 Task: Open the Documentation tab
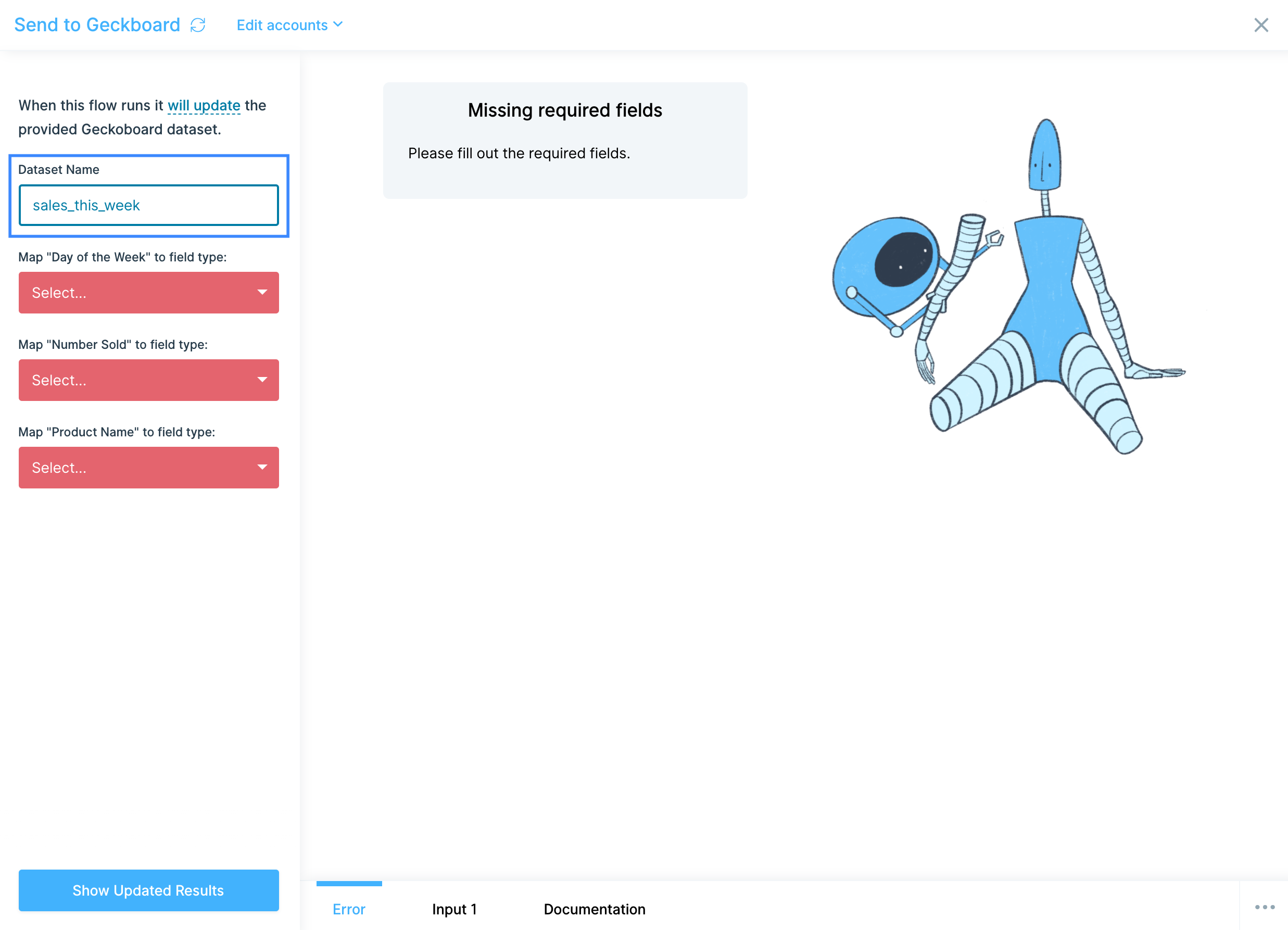point(595,909)
